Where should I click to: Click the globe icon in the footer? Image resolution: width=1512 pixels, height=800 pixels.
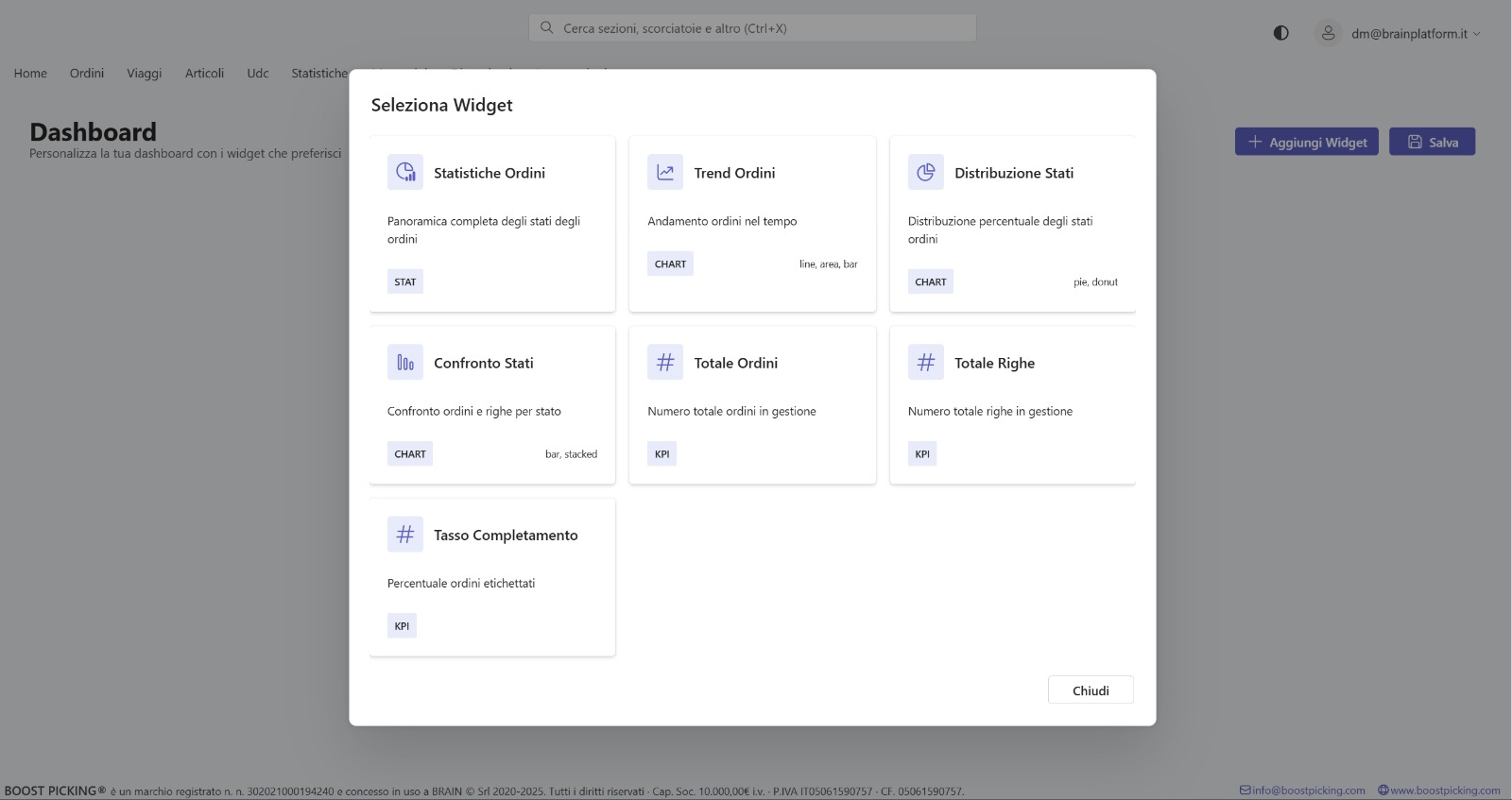point(1383,790)
